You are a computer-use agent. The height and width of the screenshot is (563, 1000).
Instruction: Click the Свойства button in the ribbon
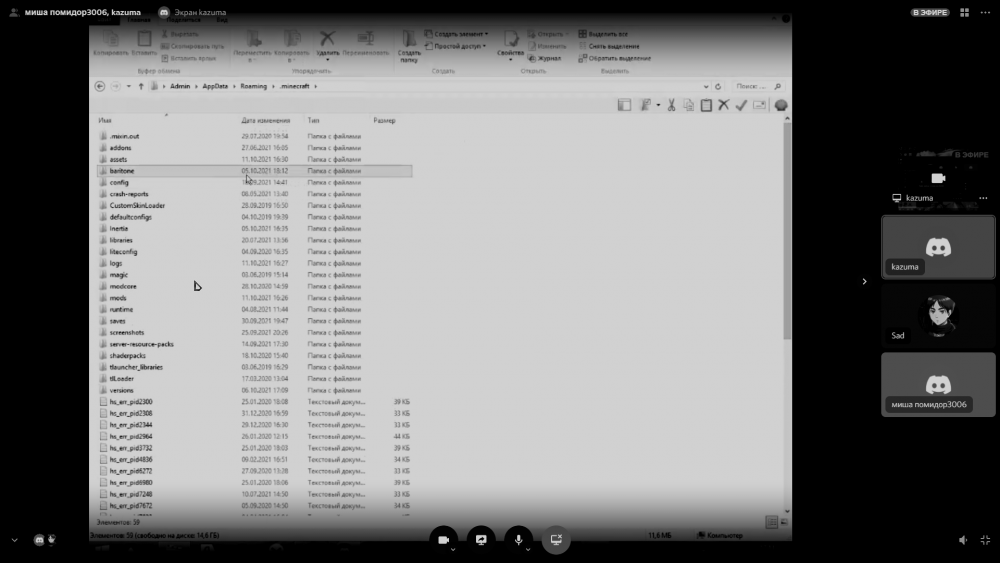510,46
